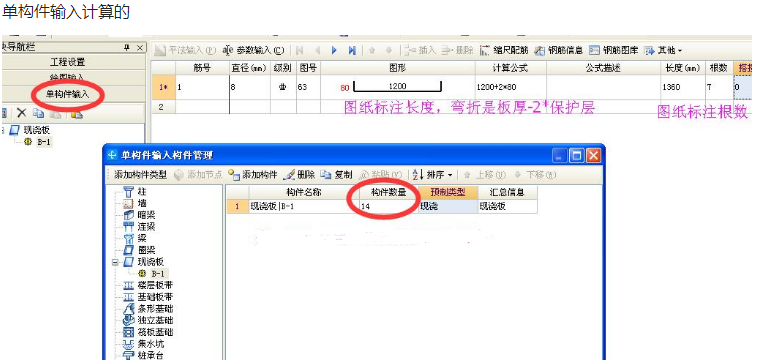Viewport: 758px width, 364px height.
Task: Click the 公式描述 column header
Action: [603, 68]
